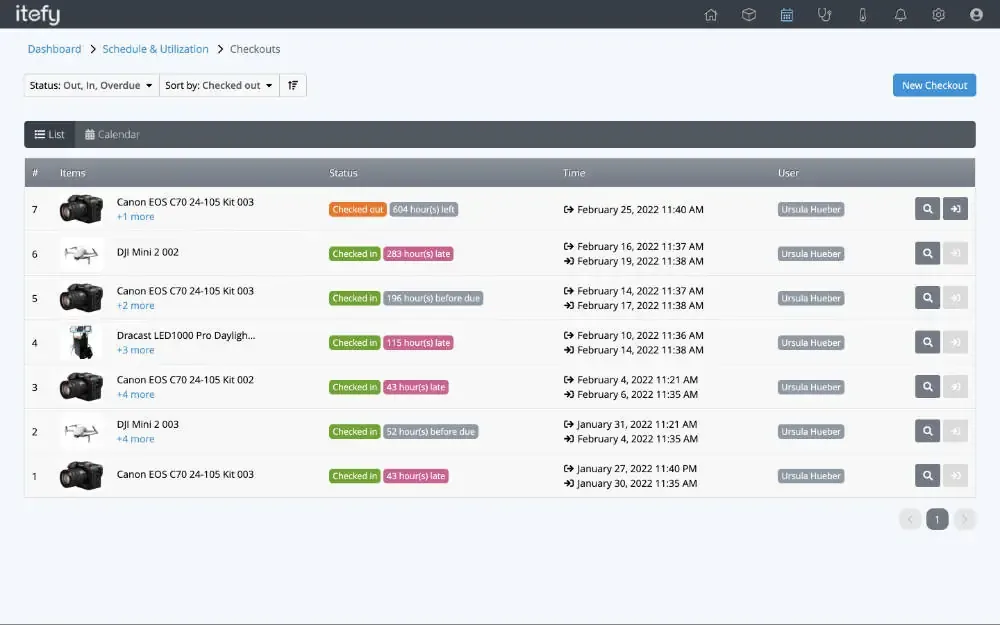Click the magnifier icon on the Checked out row
This screenshot has width=1000, height=625.
(927, 209)
